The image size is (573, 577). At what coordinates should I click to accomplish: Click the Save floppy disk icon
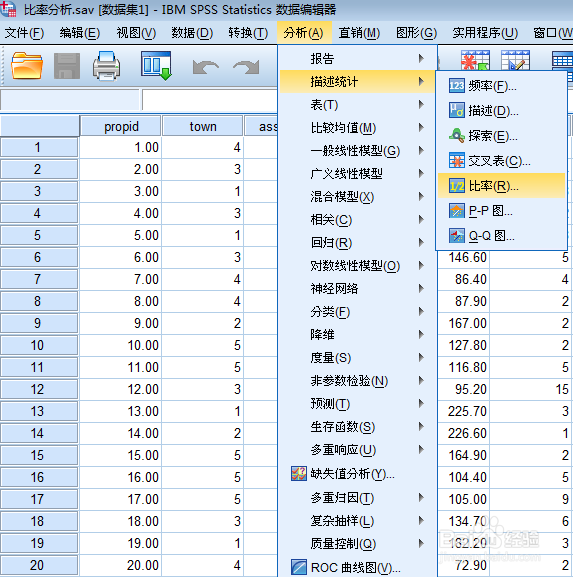[x=67, y=66]
